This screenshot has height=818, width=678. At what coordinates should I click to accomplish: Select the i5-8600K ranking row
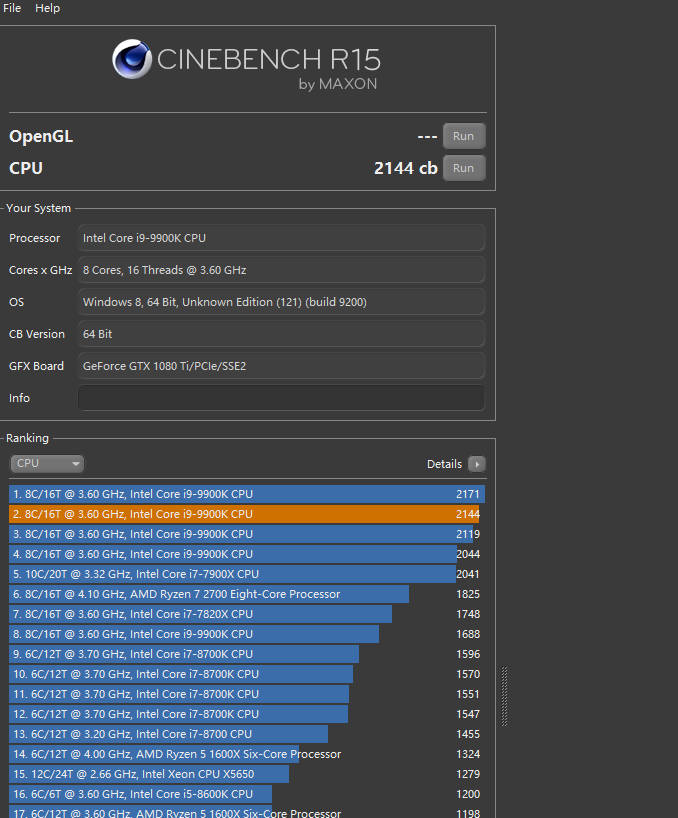tap(247, 794)
